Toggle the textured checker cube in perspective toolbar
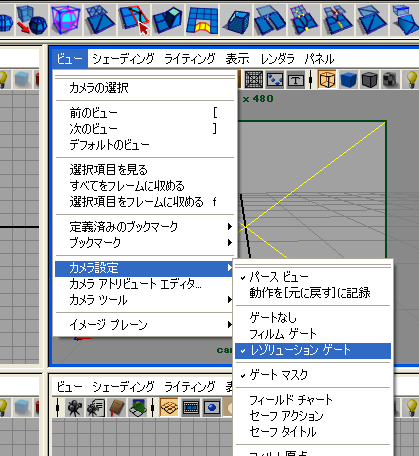419x456 pixels. pyautogui.click(x=390, y=80)
